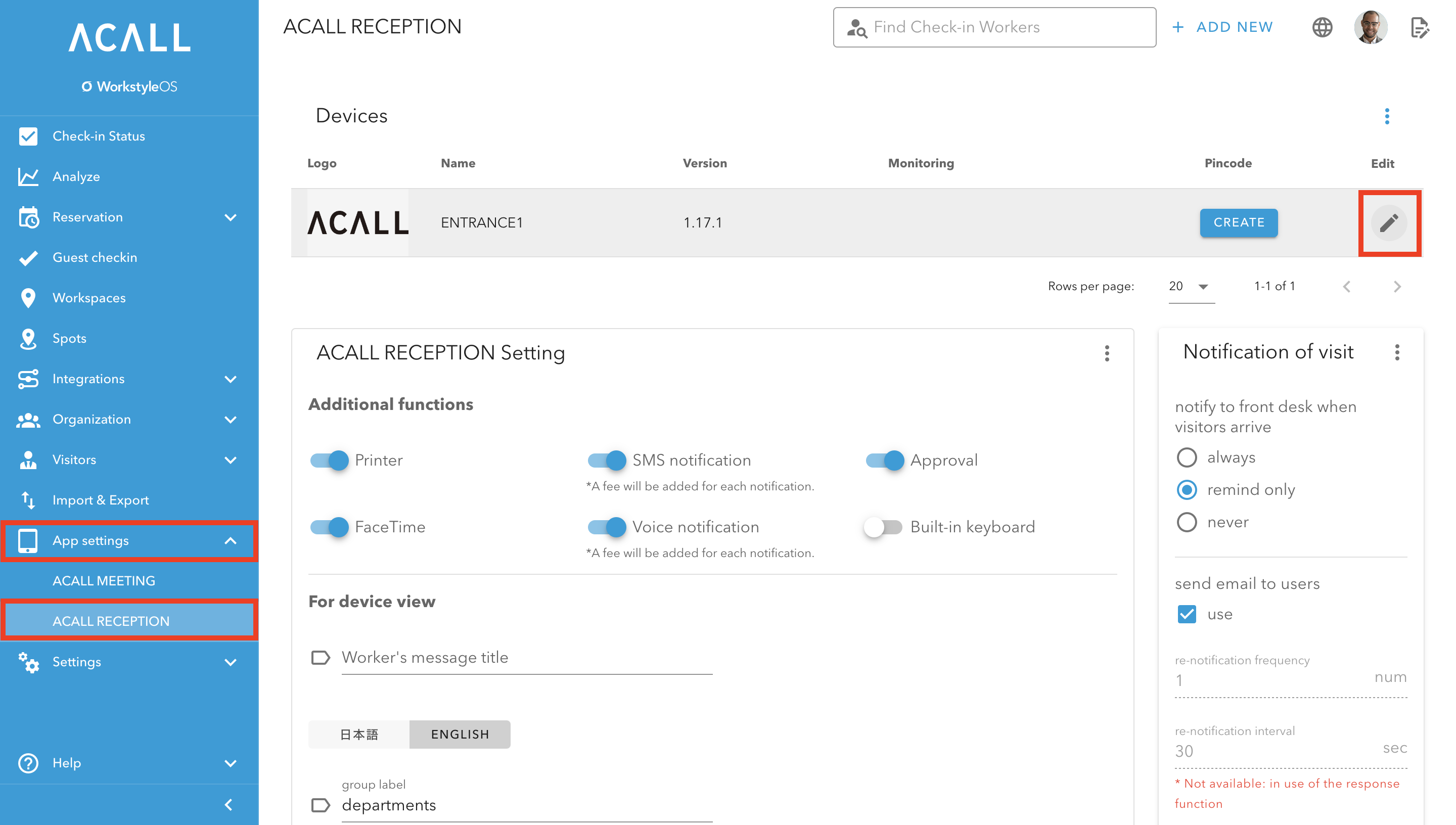Click the ENTRANCE1 device name
Screen dimensions: 1456x825
pyautogui.click(x=482, y=223)
